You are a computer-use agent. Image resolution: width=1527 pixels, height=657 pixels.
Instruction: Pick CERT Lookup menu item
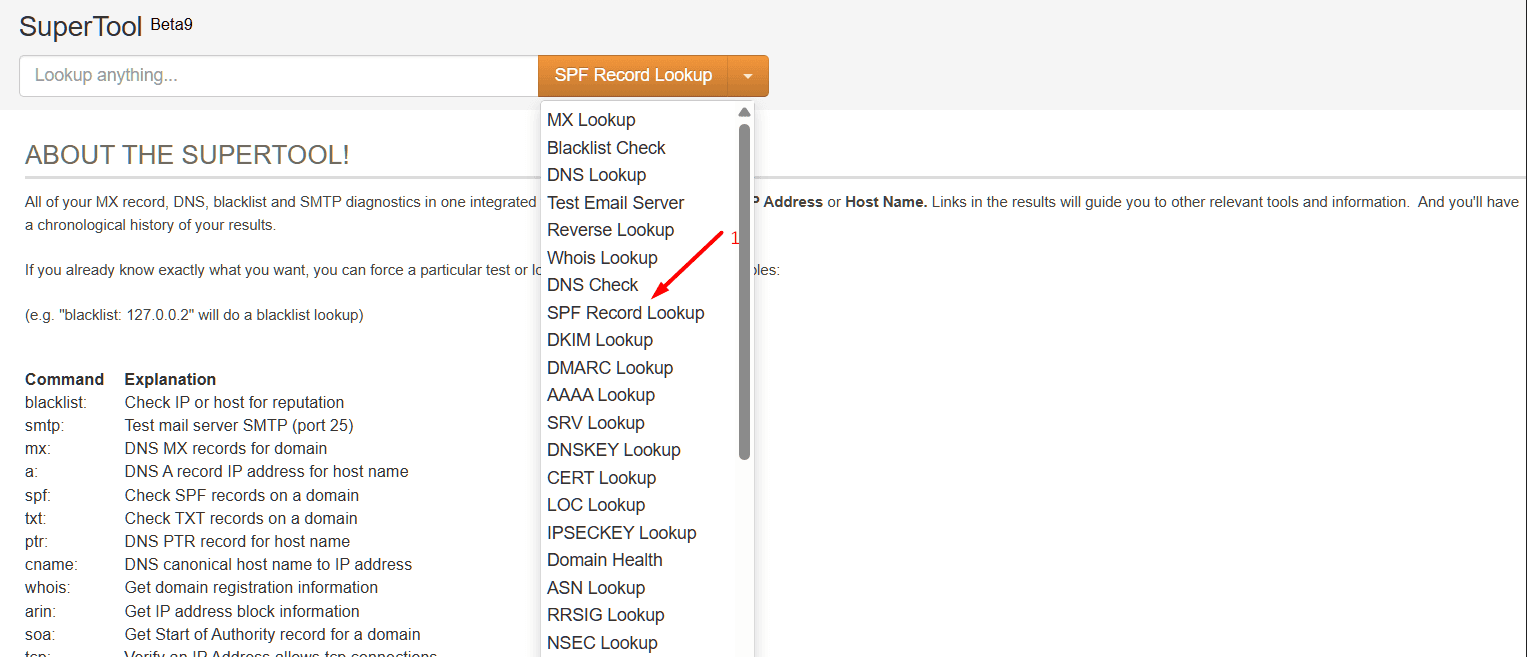click(x=601, y=478)
